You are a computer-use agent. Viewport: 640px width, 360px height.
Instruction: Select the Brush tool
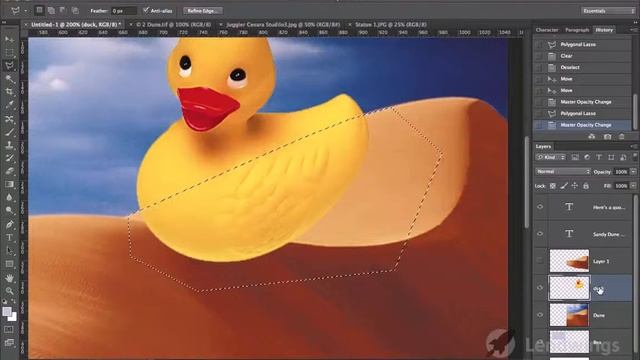9,132
